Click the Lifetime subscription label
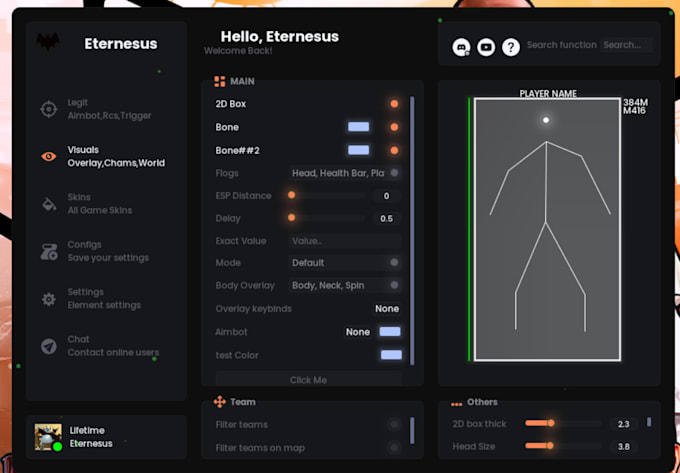Image resolution: width=680 pixels, height=473 pixels. click(87, 431)
